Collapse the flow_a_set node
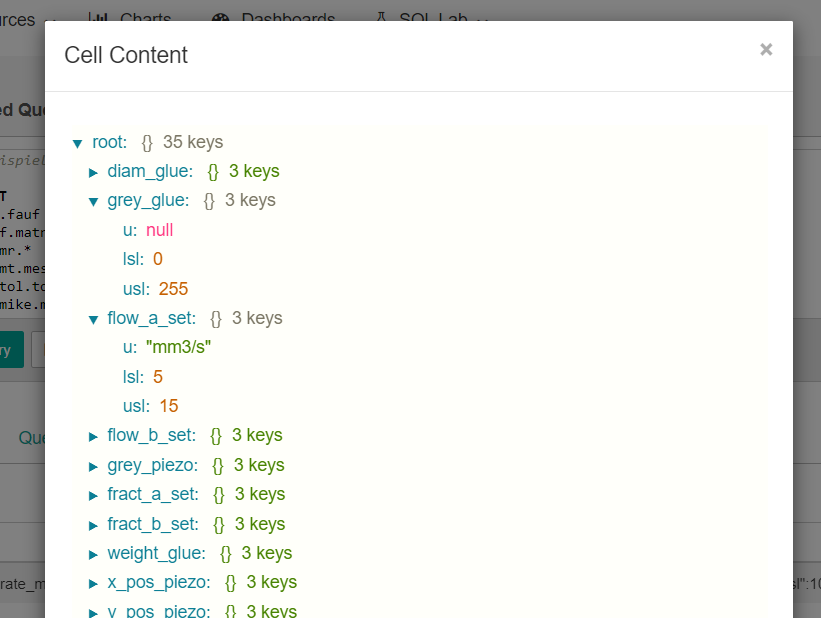This screenshot has width=821, height=618. (93, 318)
